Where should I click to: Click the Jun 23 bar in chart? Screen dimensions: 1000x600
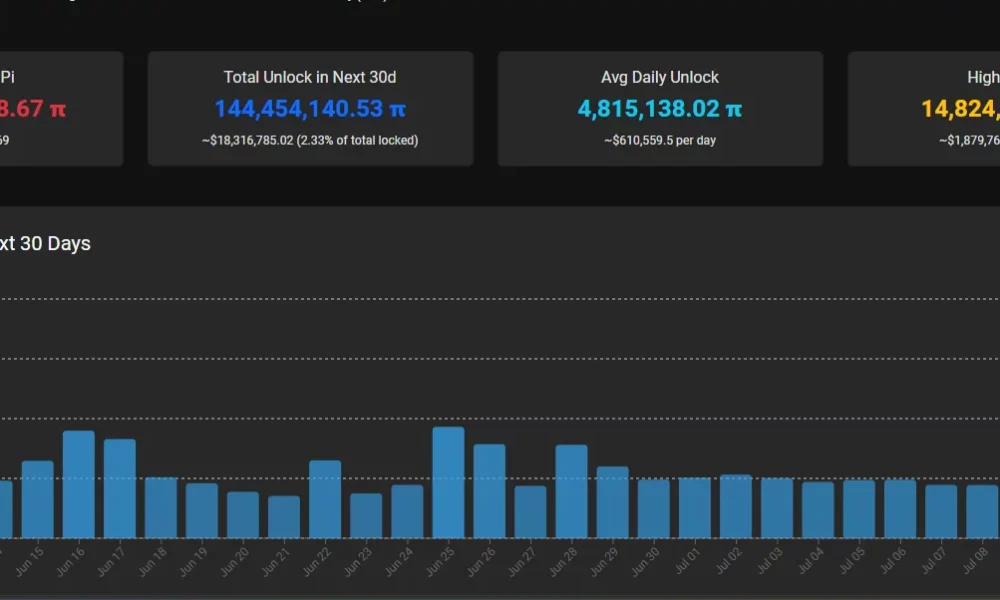(366, 515)
